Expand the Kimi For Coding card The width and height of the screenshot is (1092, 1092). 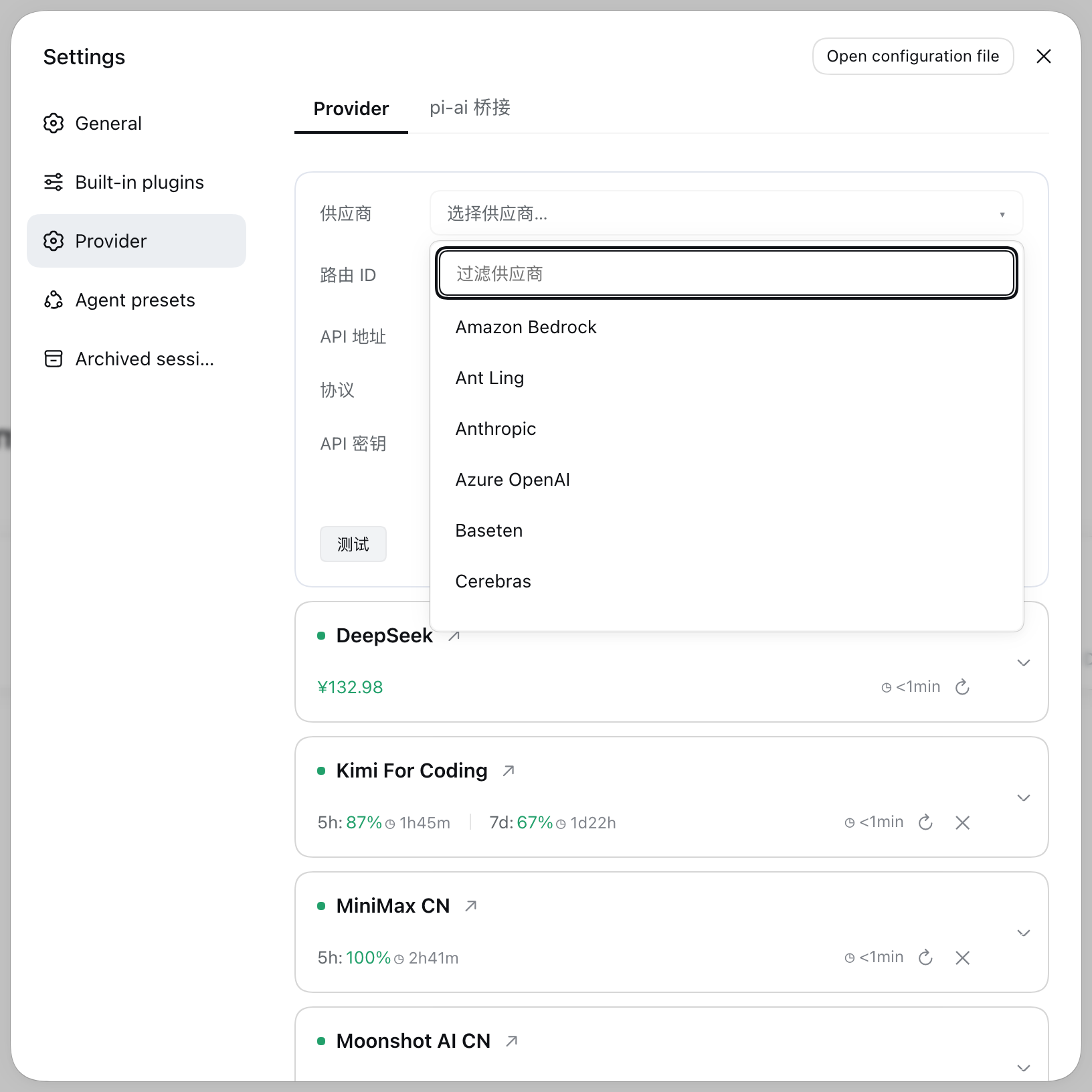1023,798
